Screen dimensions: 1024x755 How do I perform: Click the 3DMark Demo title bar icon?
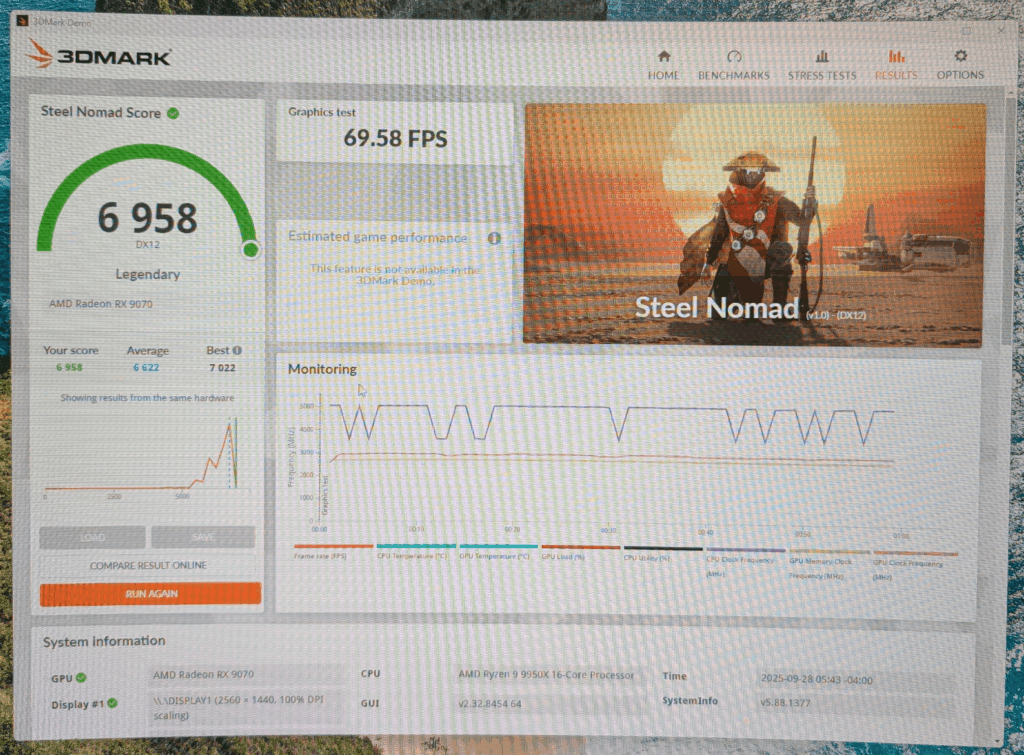[x=22, y=21]
